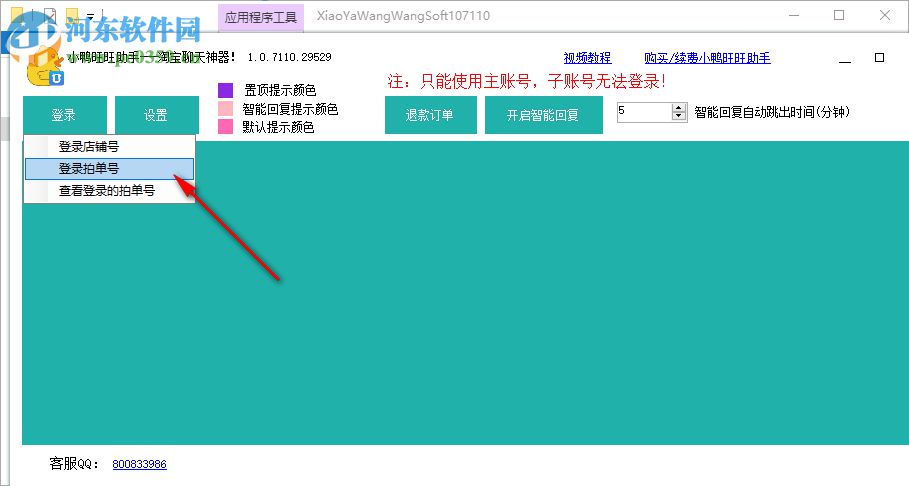
Task: Click the 退款订单 button
Action: [x=431, y=115]
